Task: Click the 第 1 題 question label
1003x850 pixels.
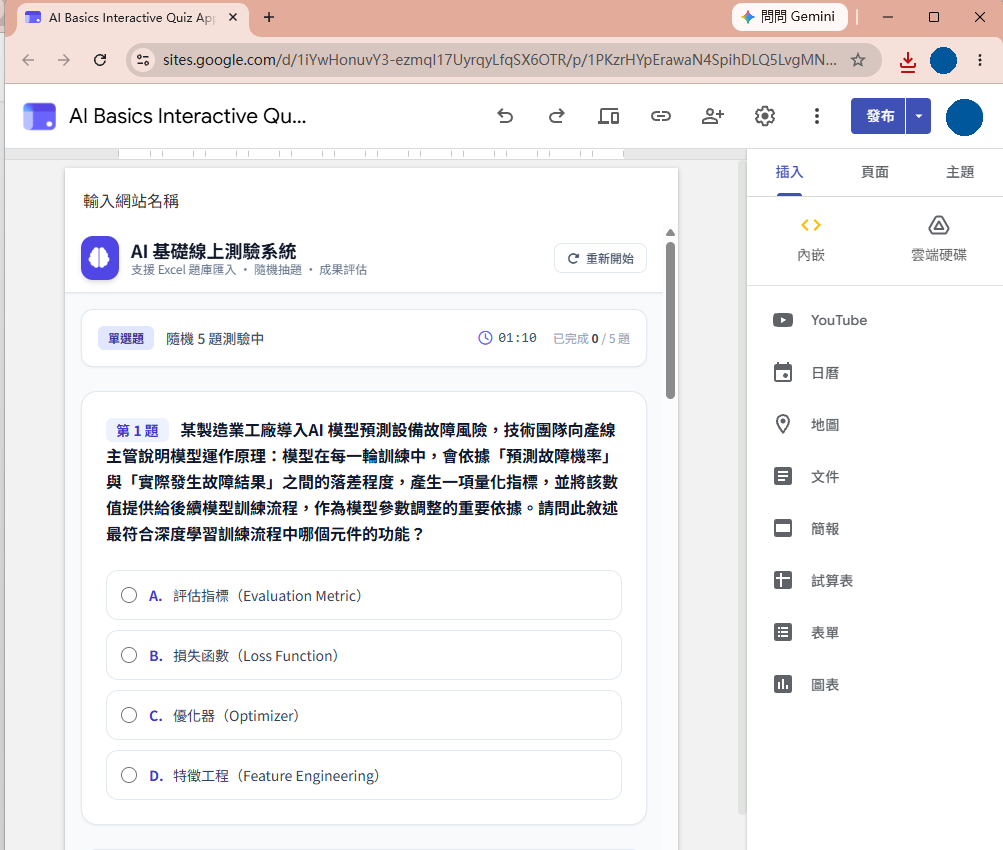Action: (137, 430)
